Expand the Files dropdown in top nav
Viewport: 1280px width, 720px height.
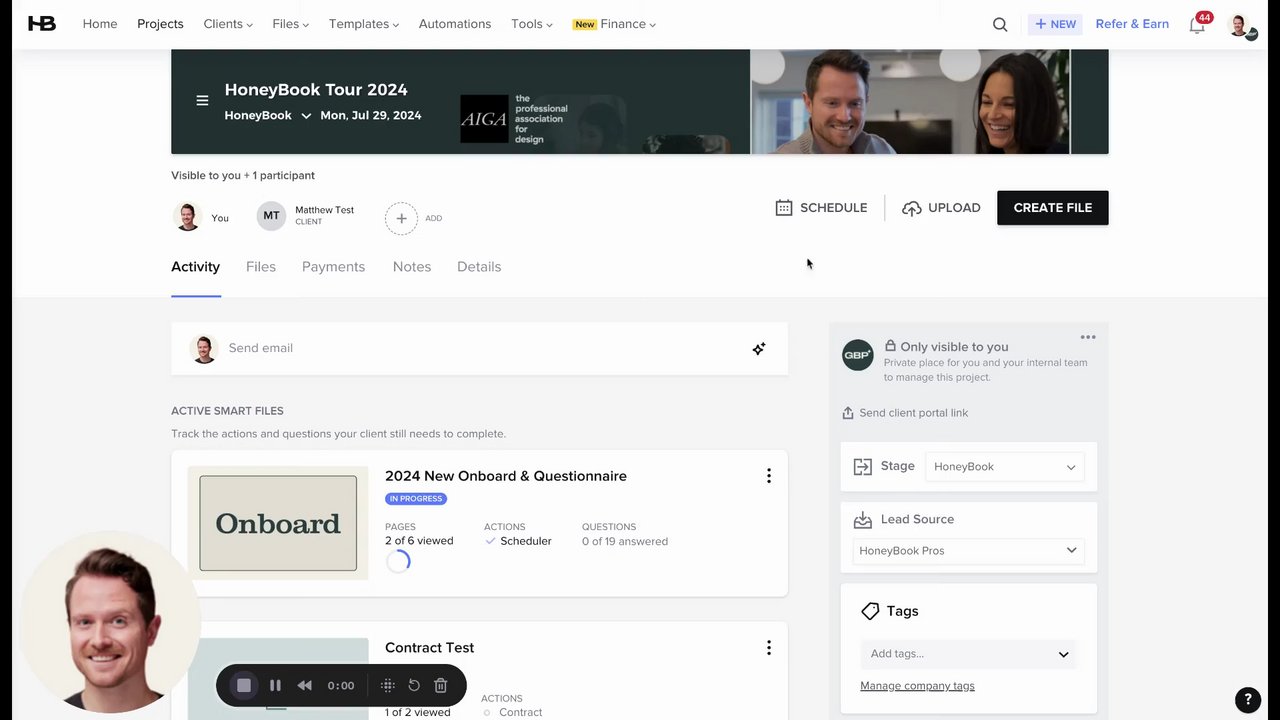point(290,24)
